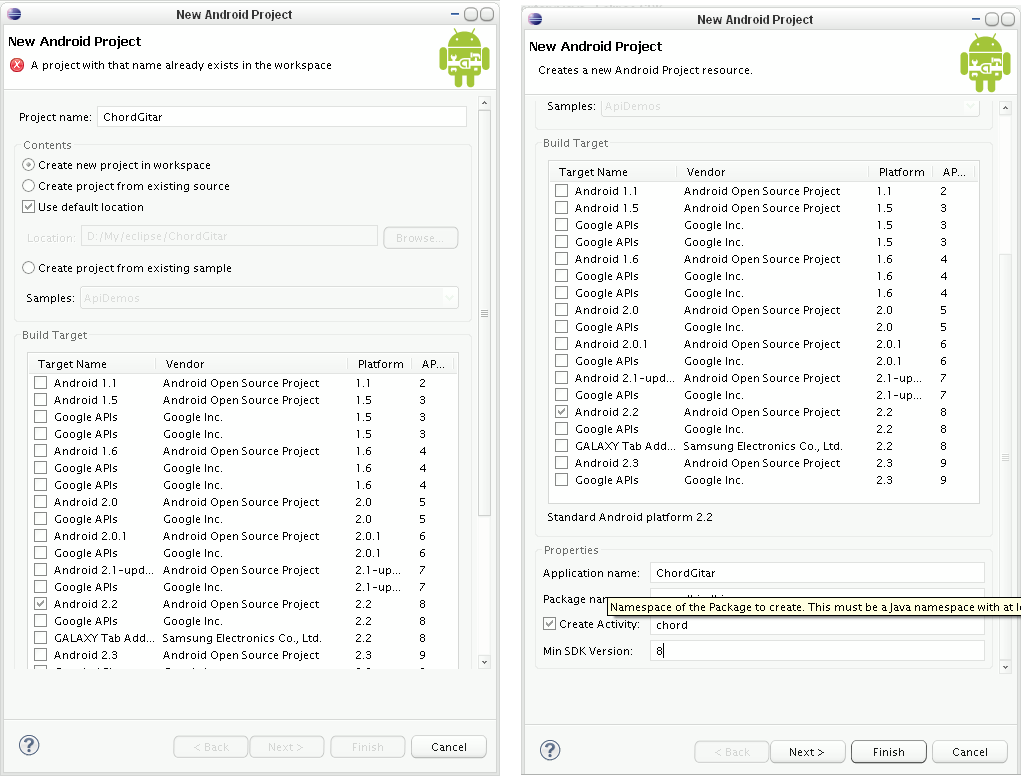Check Android 1.6 target in right dialog

561,259
